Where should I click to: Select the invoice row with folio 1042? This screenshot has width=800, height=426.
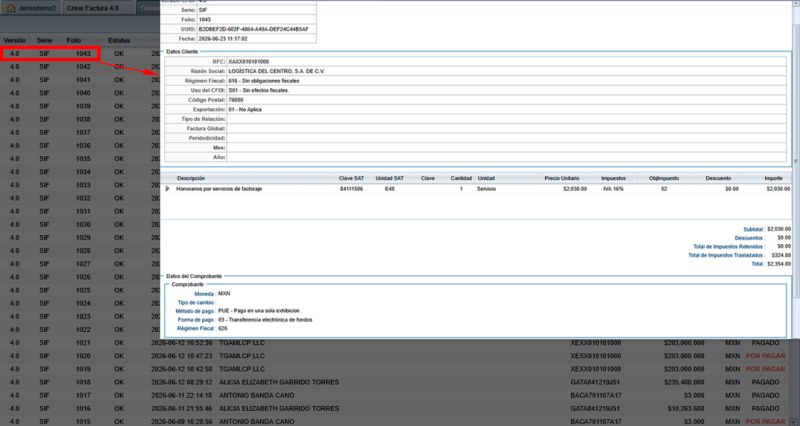pos(80,67)
